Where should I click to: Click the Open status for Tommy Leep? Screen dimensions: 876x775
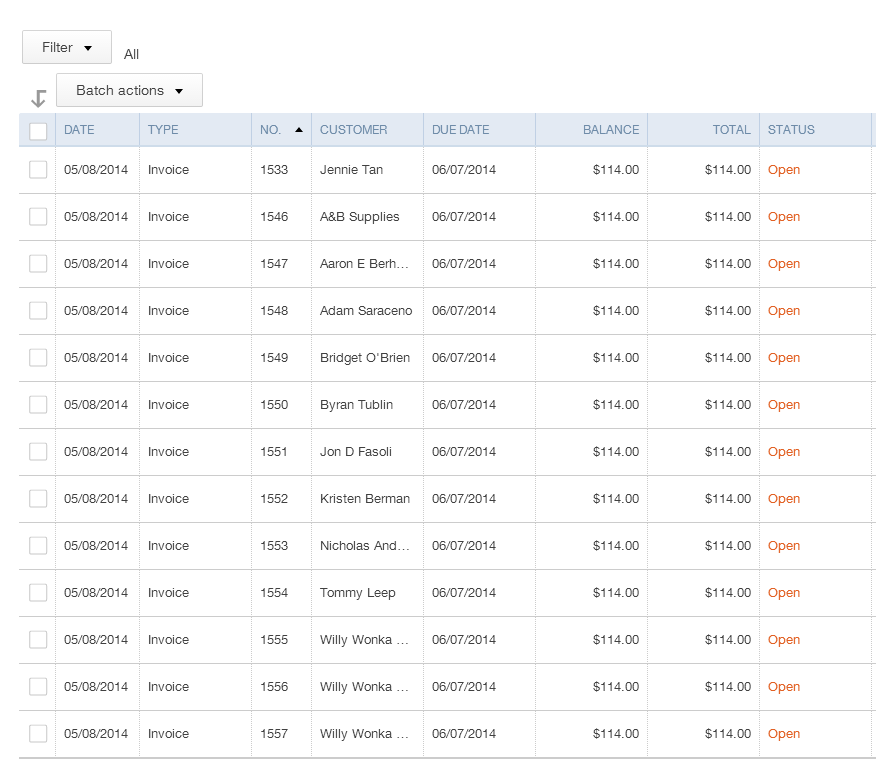pyautogui.click(x=784, y=592)
